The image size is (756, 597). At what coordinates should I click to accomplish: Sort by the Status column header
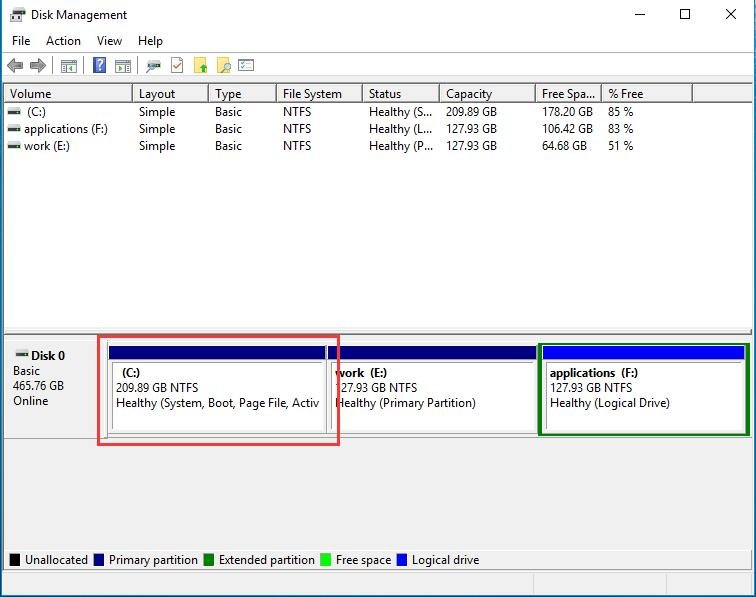(401, 94)
